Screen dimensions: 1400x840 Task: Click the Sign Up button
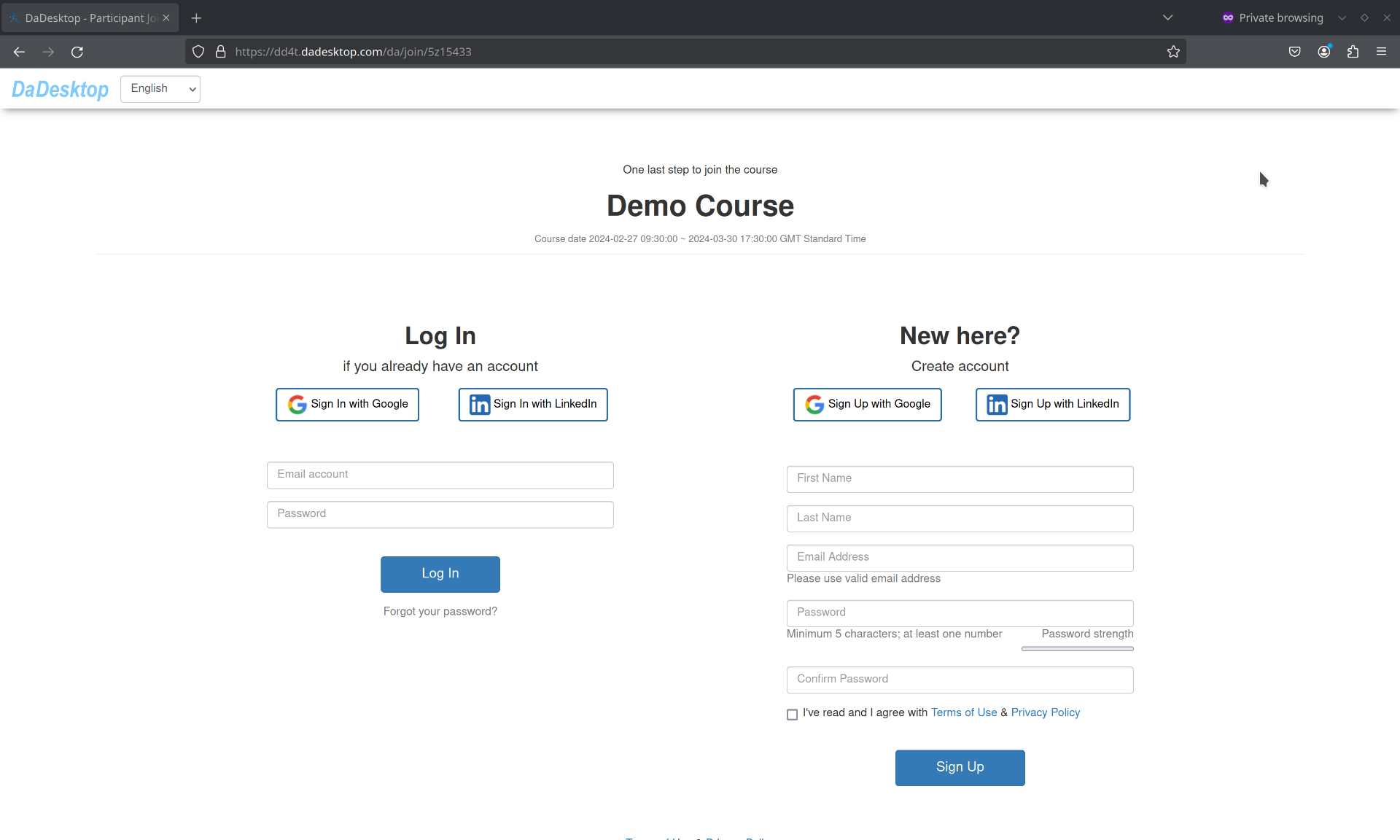[960, 767]
